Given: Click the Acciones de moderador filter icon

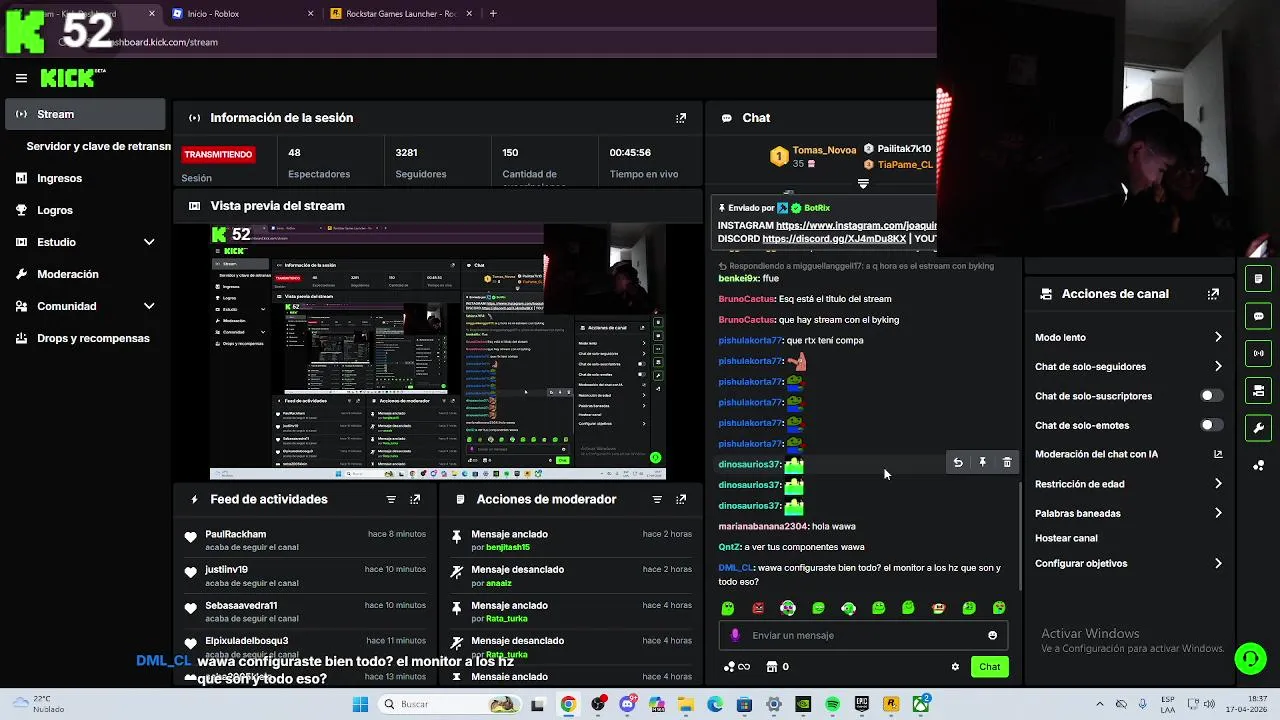Looking at the screenshot, I should click(x=657, y=499).
